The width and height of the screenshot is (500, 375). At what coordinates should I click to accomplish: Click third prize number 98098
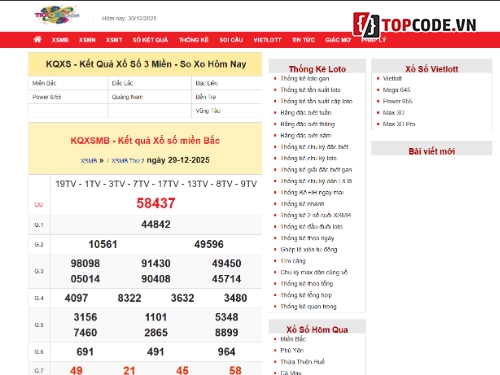(x=85, y=263)
